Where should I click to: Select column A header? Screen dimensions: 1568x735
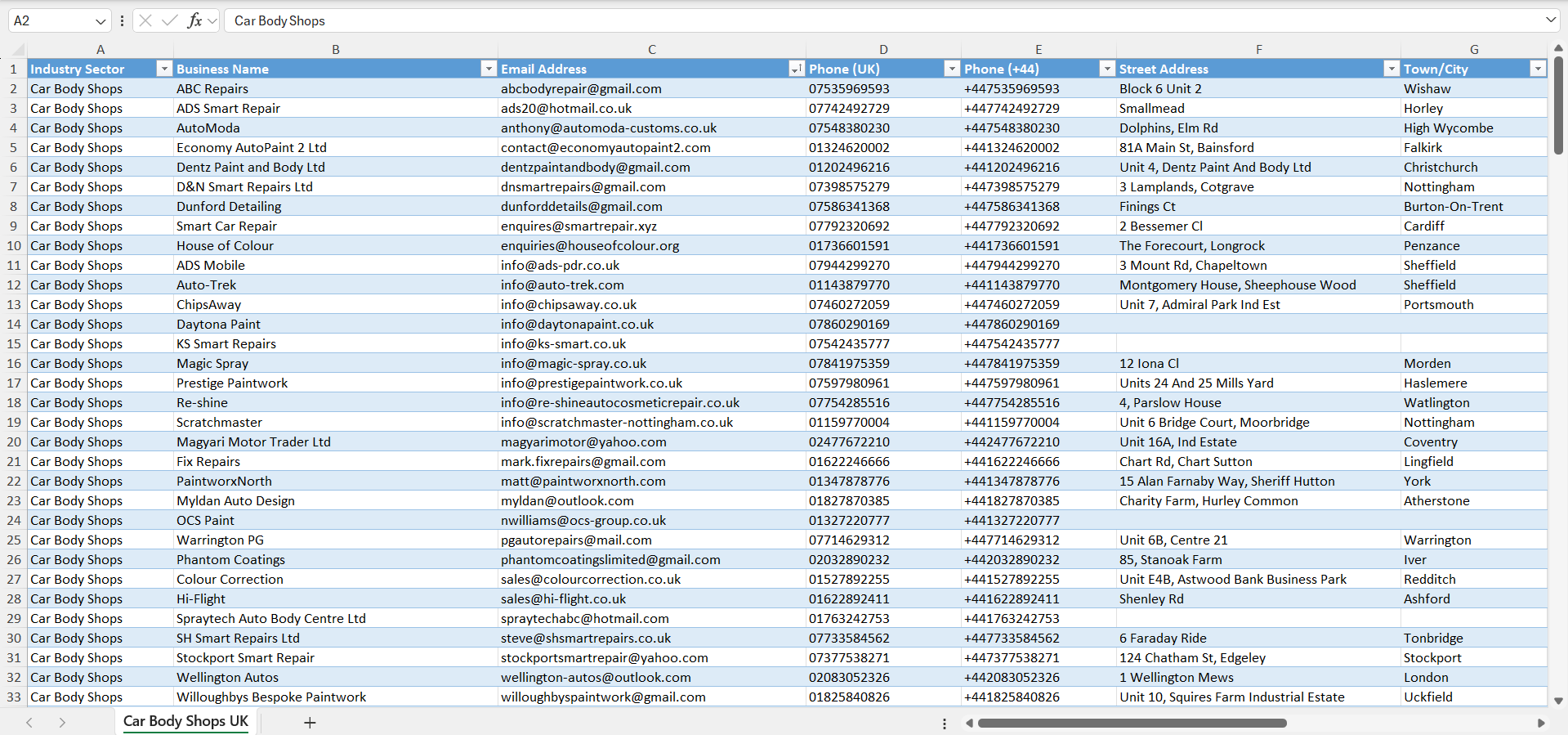click(x=101, y=49)
